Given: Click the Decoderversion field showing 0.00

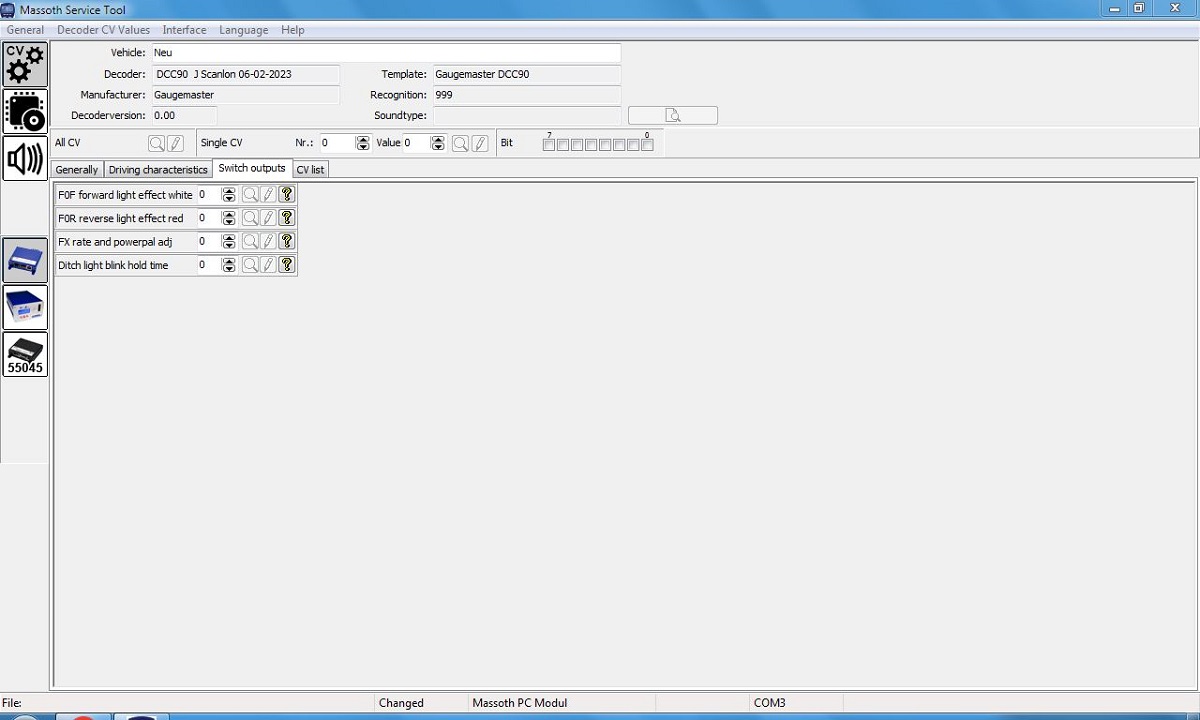Looking at the screenshot, I should 183,116.
